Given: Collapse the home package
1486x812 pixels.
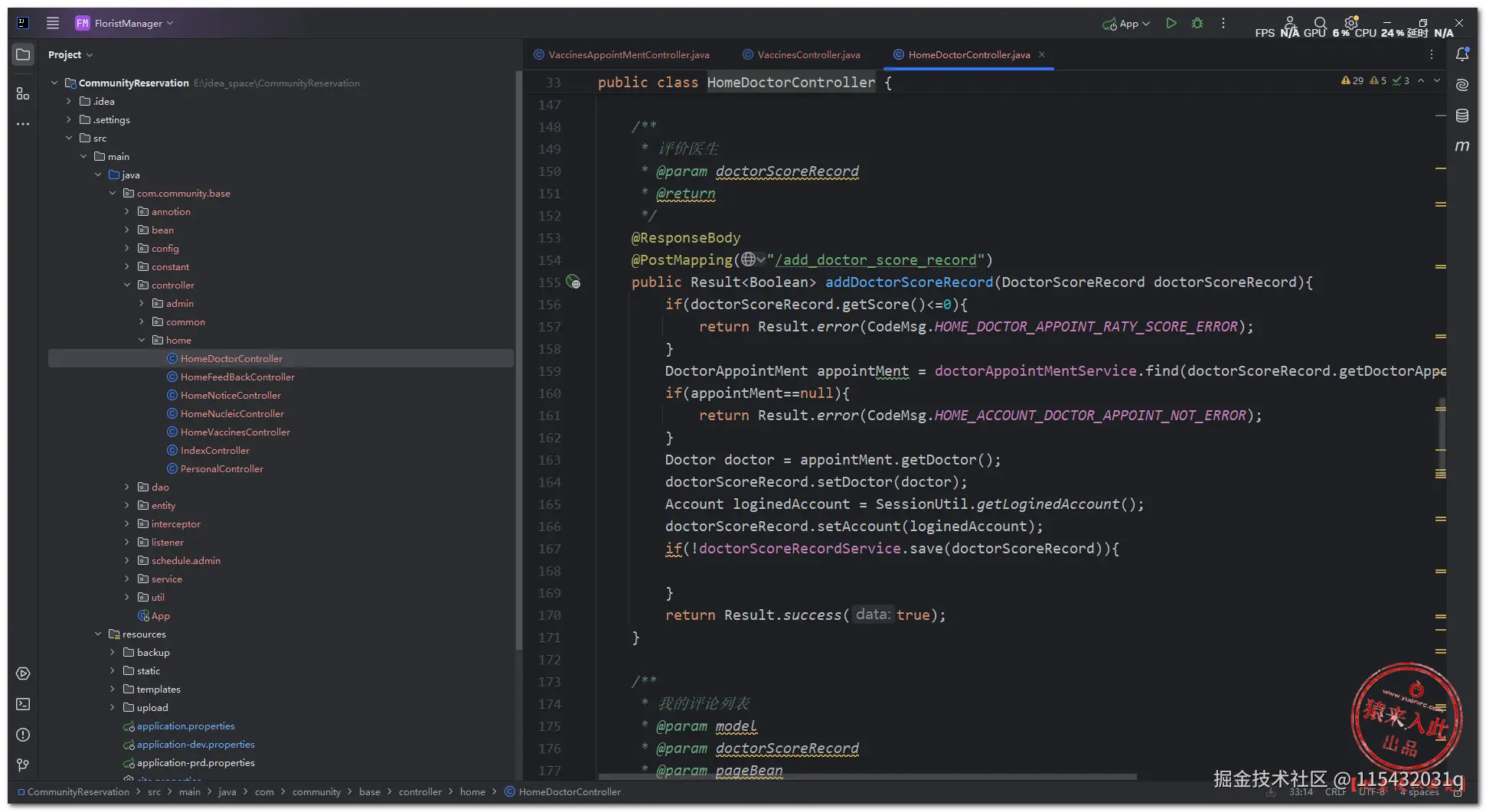Looking at the screenshot, I should (x=142, y=340).
